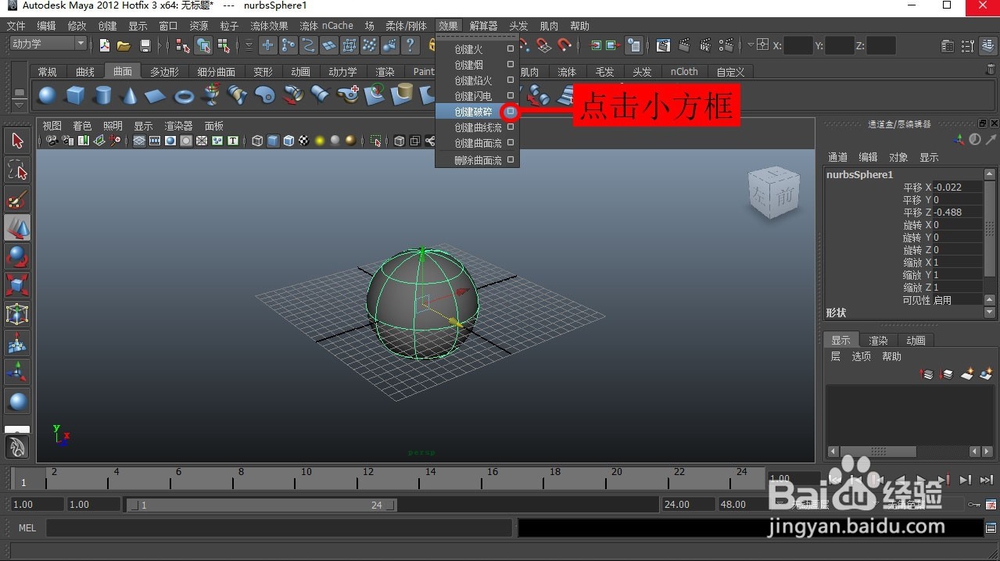The height and width of the screenshot is (561, 1000).
Task: Open 着色 menu in viewport panel
Action: pos(82,126)
